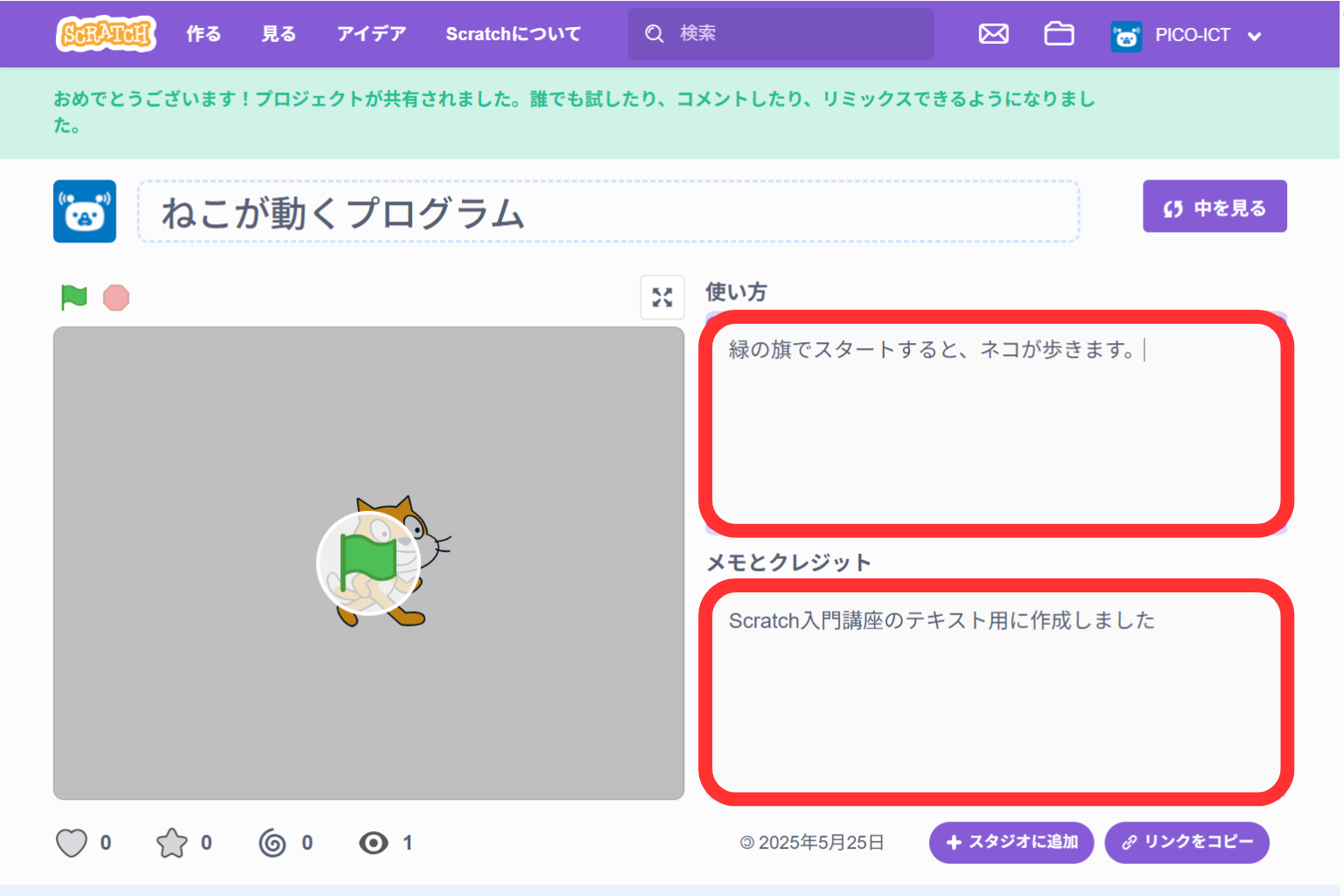Screen dimensions: 1344x896
Task: Click the 検索 search field
Action: pos(780,33)
